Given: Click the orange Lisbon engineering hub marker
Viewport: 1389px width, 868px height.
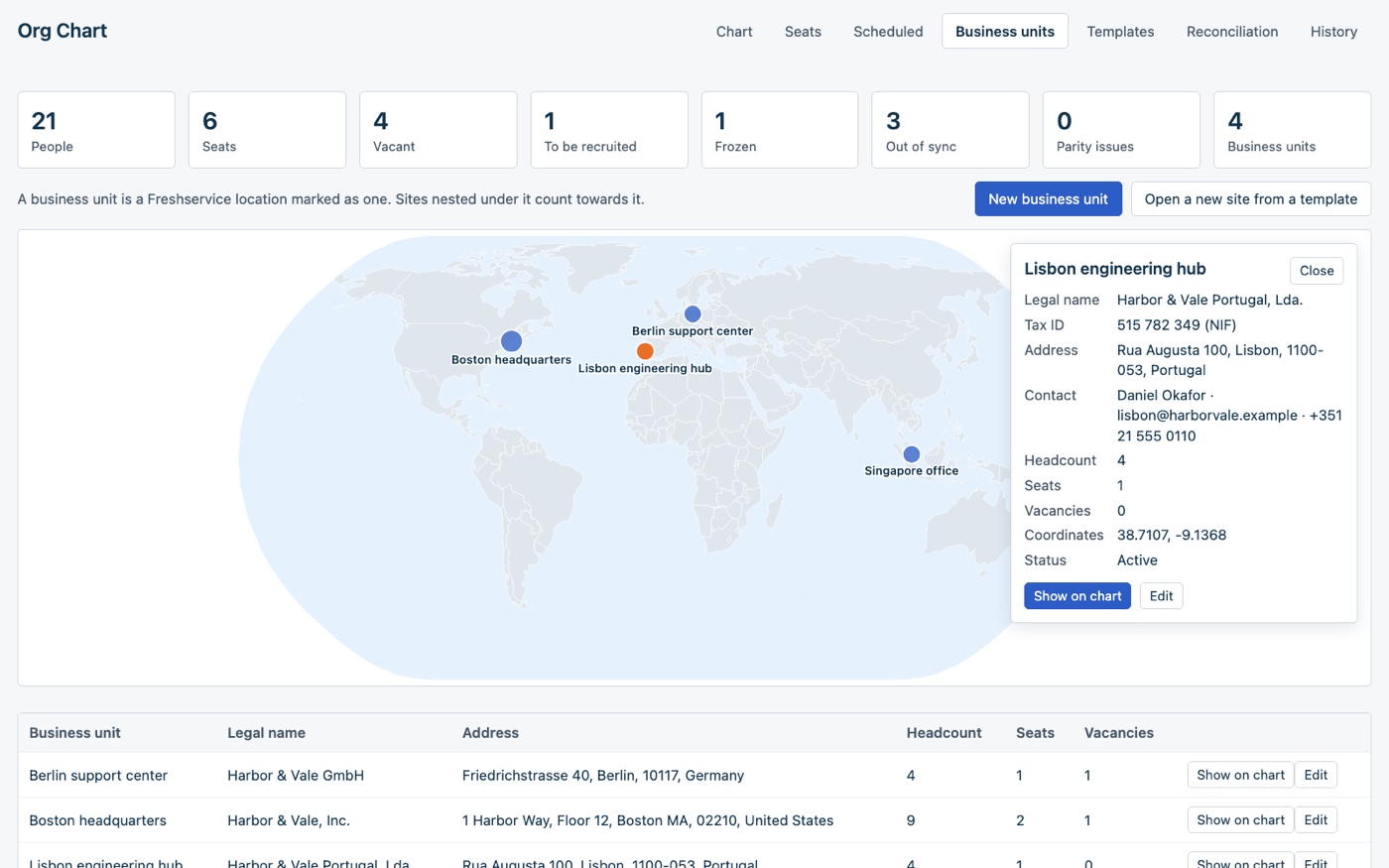Looking at the screenshot, I should 645,351.
